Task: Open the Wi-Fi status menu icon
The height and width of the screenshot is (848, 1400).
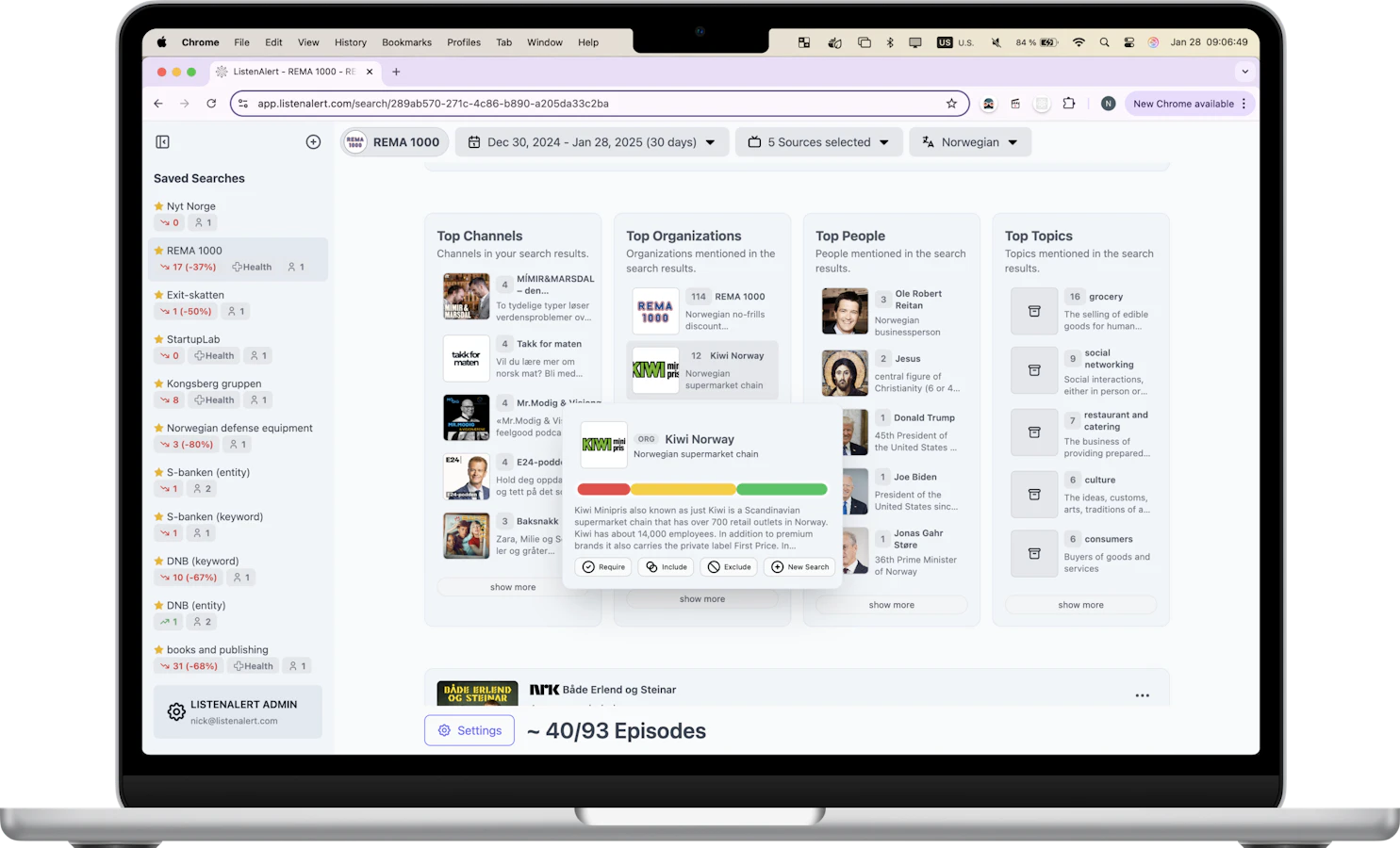Action: pos(1079,42)
